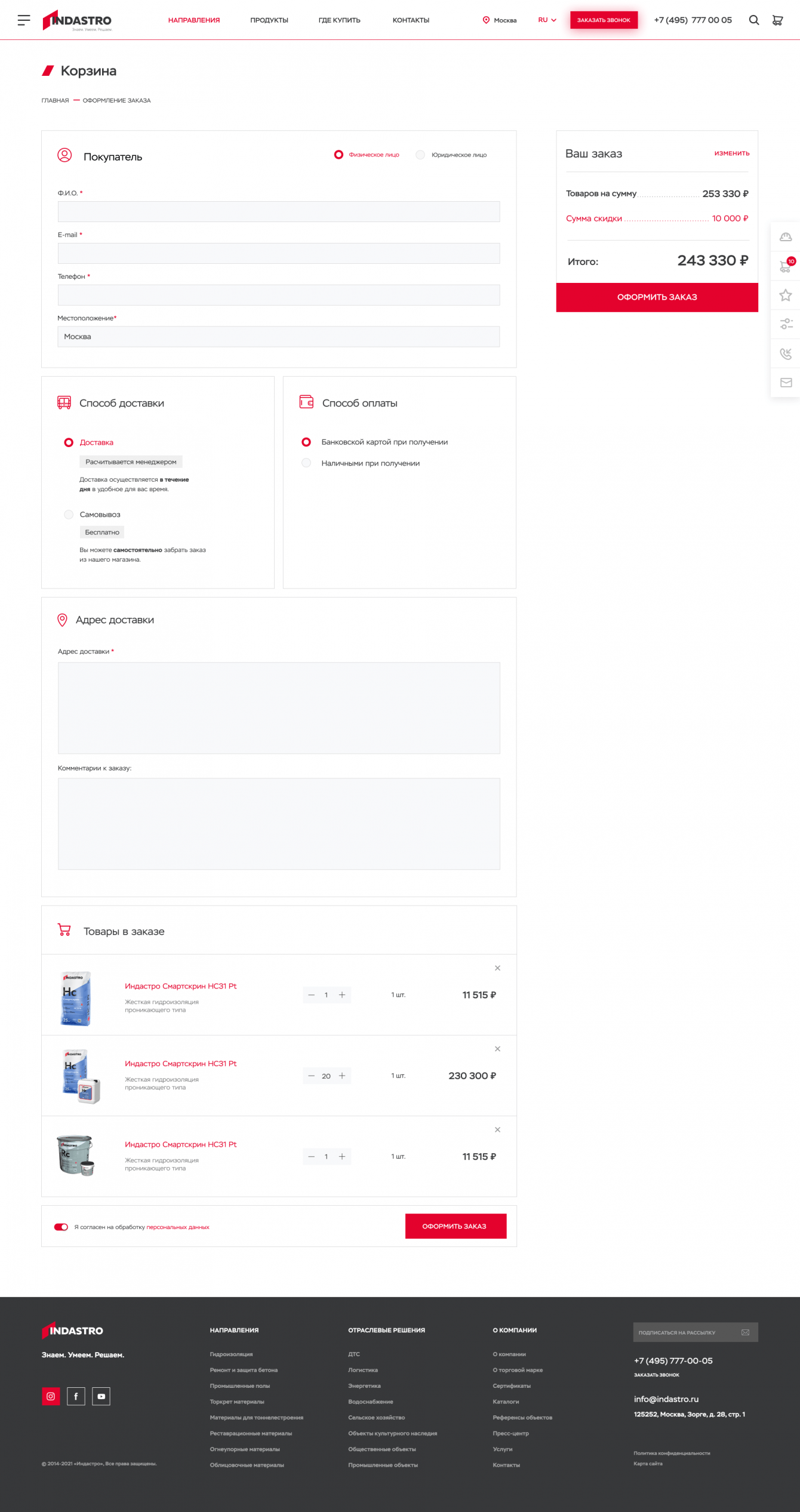Image resolution: width=800 pixels, height=1512 pixels.
Task: Expand the RU language dropdown
Action: coord(547,20)
